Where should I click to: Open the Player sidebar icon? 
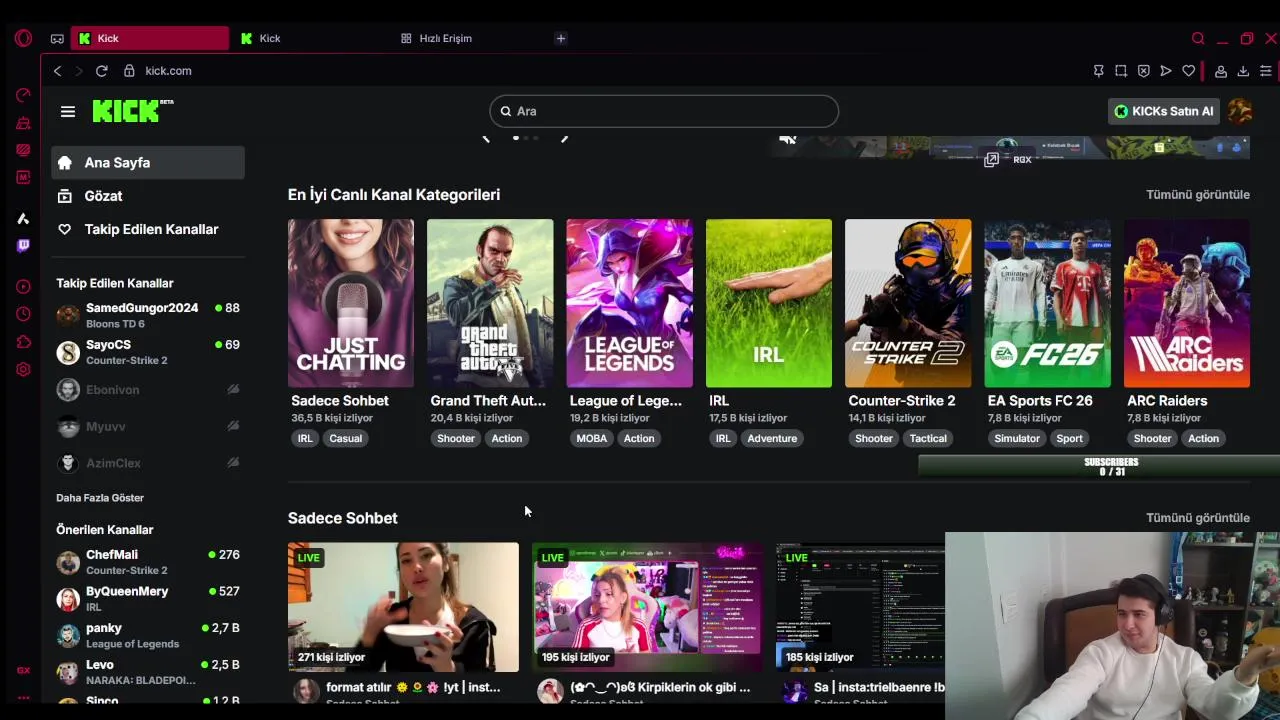pyautogui.click(x=23, y=287)
